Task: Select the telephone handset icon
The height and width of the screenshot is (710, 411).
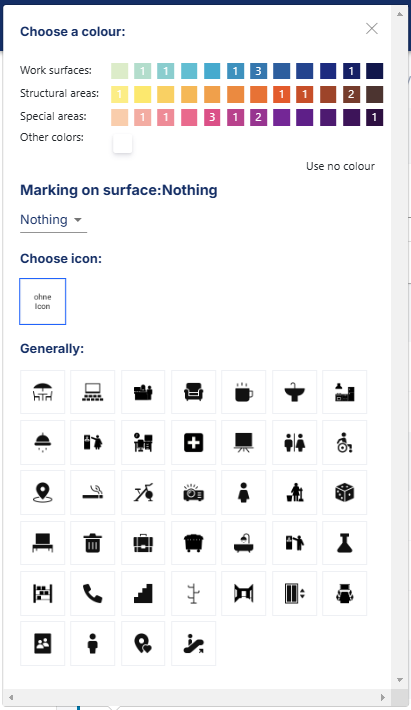Action: [x=92, y=594]
